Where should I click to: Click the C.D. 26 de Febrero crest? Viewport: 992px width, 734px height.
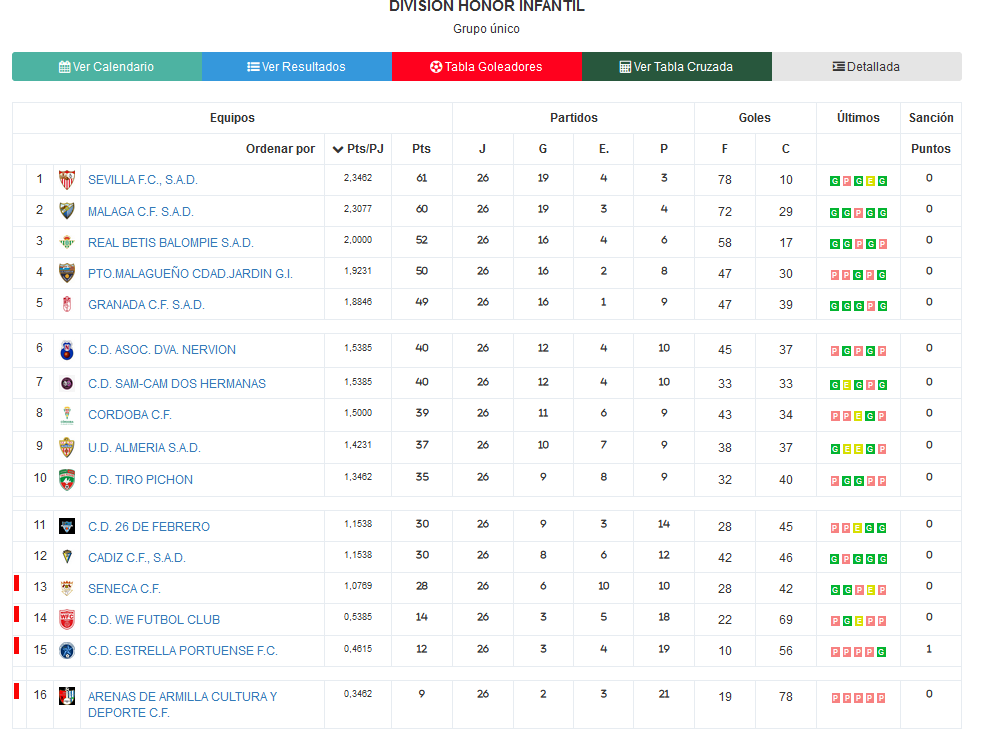[x=66, y=526]
